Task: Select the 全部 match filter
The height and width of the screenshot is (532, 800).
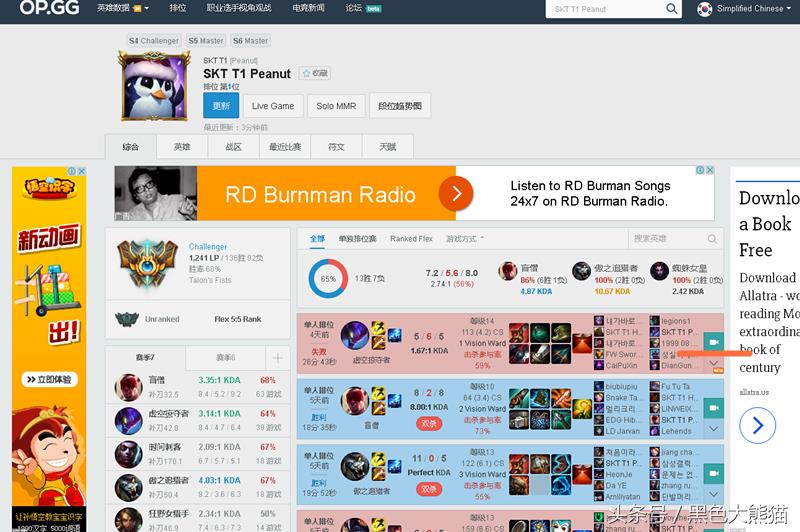Action: click(x=317, y=239)
